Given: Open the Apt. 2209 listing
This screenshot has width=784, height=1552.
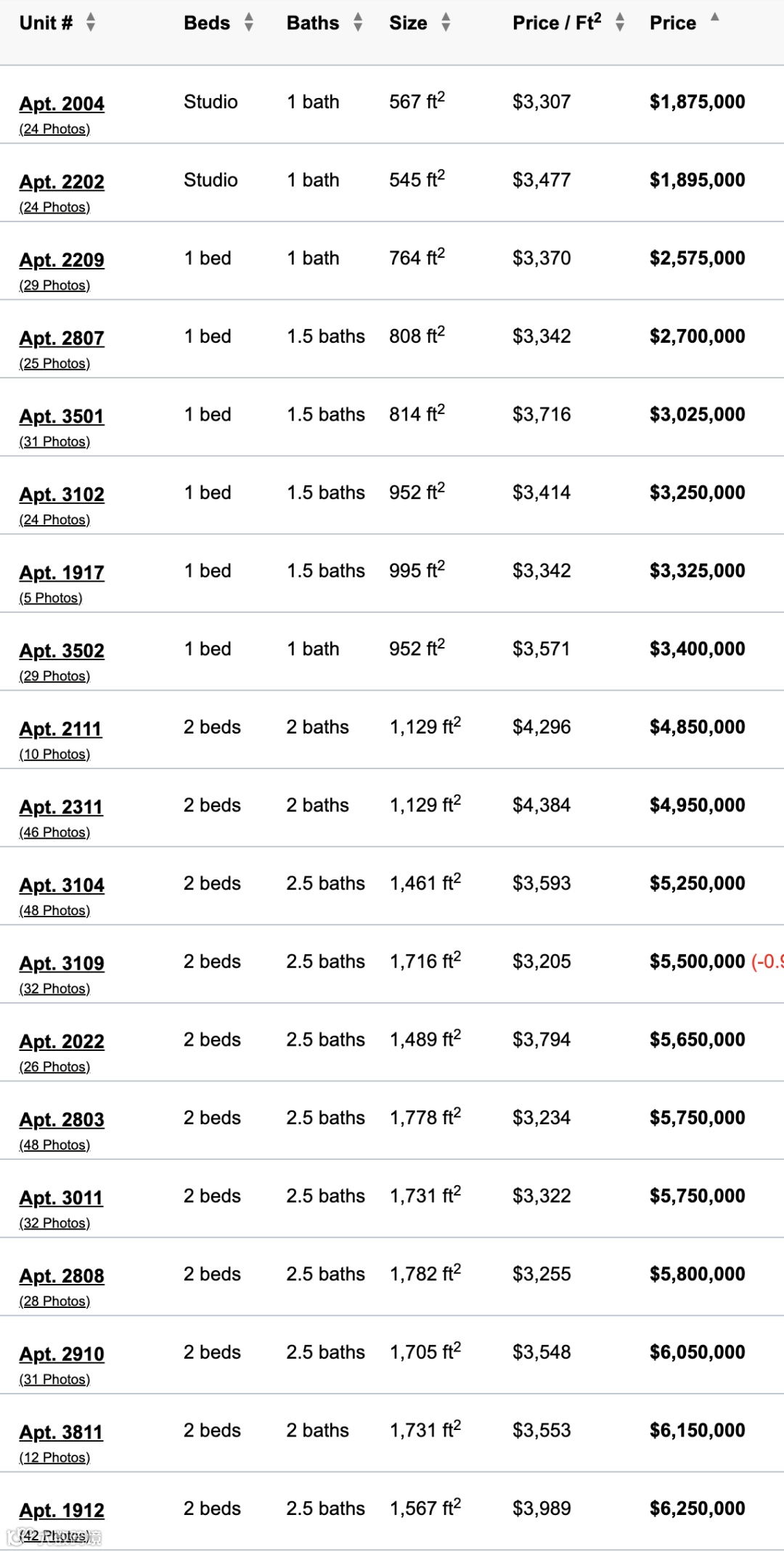Looking at the screenshot, I should [62, 260].
